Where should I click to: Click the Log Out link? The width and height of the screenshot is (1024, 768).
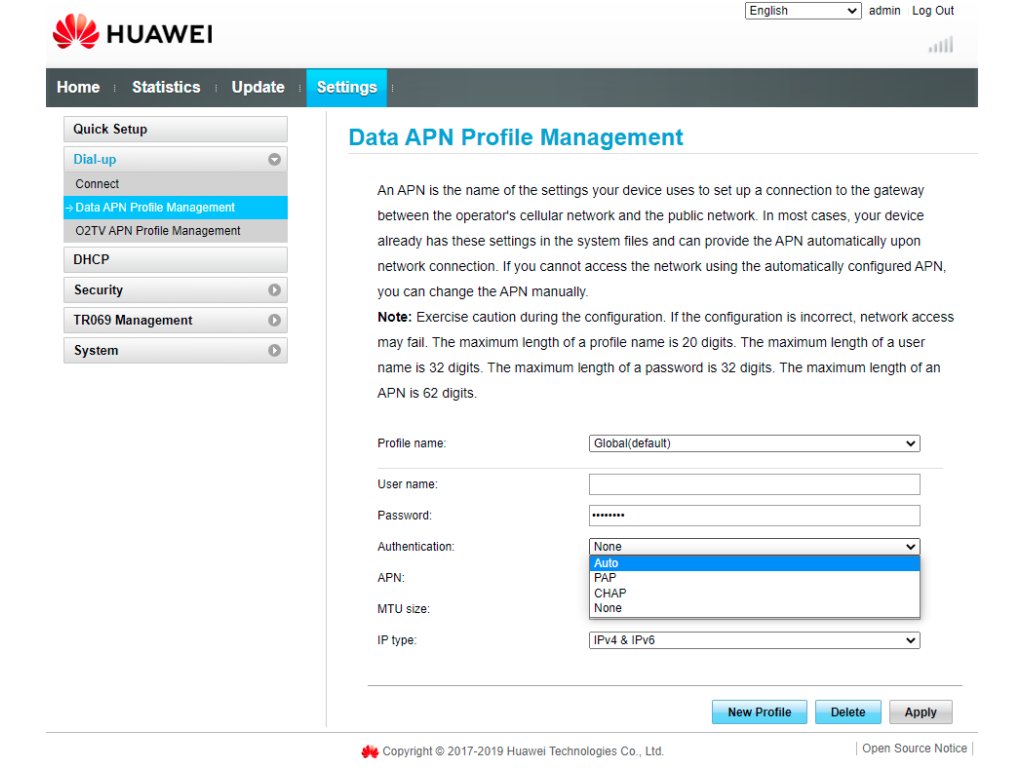tap(932, 11)
